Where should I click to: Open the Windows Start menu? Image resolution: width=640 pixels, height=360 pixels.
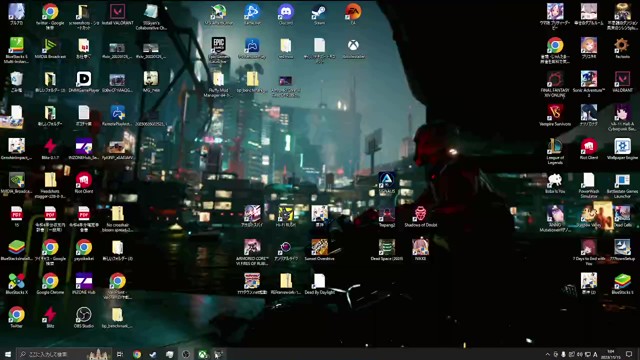pos(8,354)
